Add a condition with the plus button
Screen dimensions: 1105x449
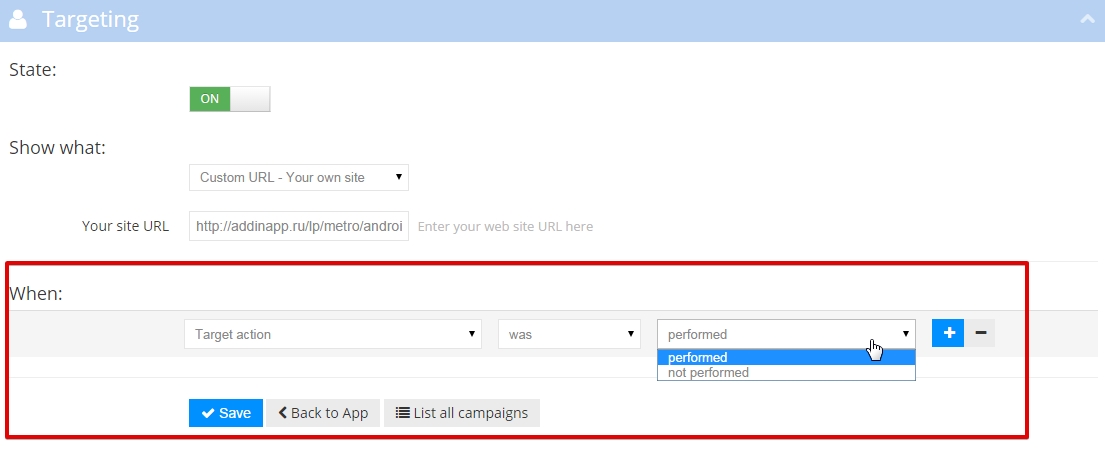click(x=947, y=333)
